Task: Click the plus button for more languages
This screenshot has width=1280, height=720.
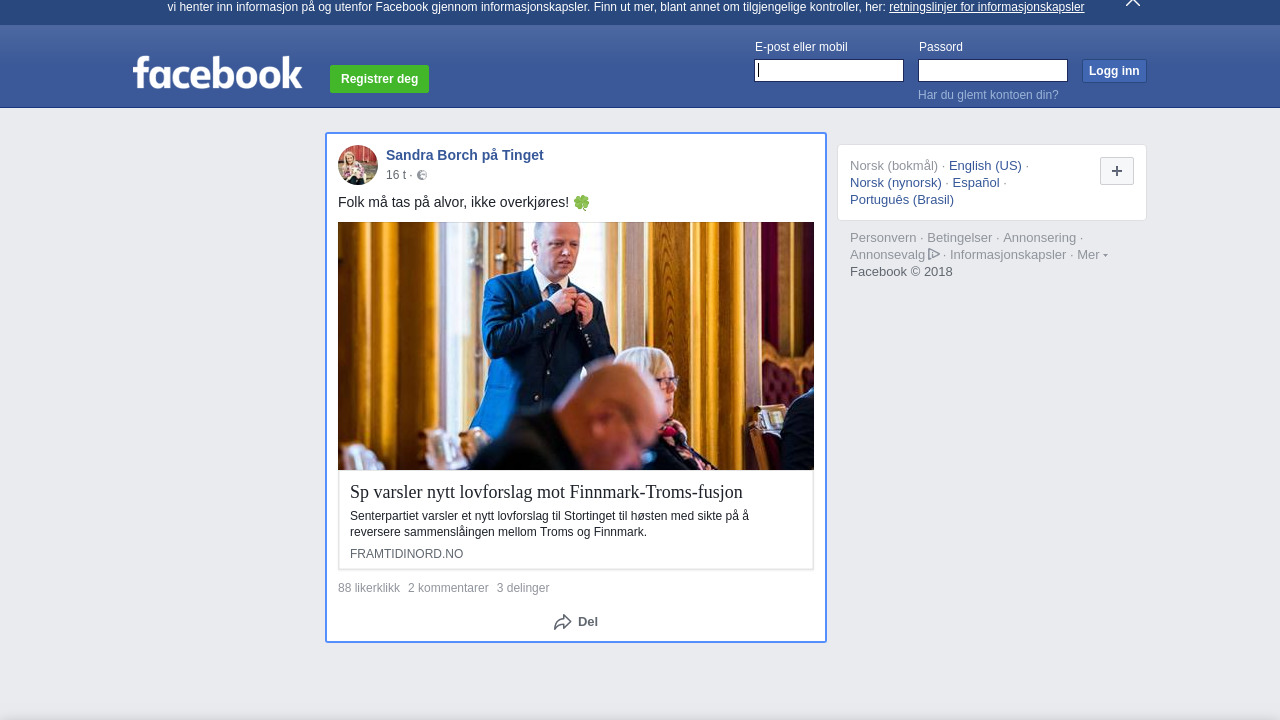Action: click(x=1117, y=171)
